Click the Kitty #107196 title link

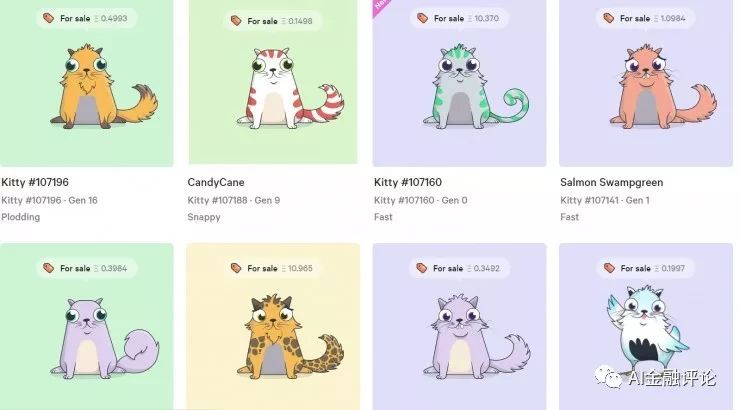point(35,182)
